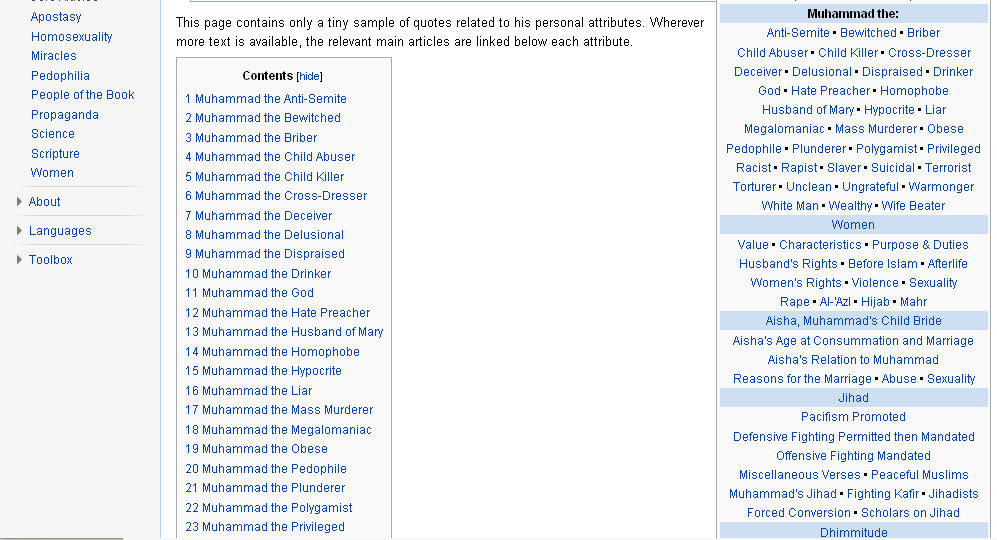The height and width of the screenshot is (540, 997).
Task: Open People of the Book sidebar link
Action: 83,95
